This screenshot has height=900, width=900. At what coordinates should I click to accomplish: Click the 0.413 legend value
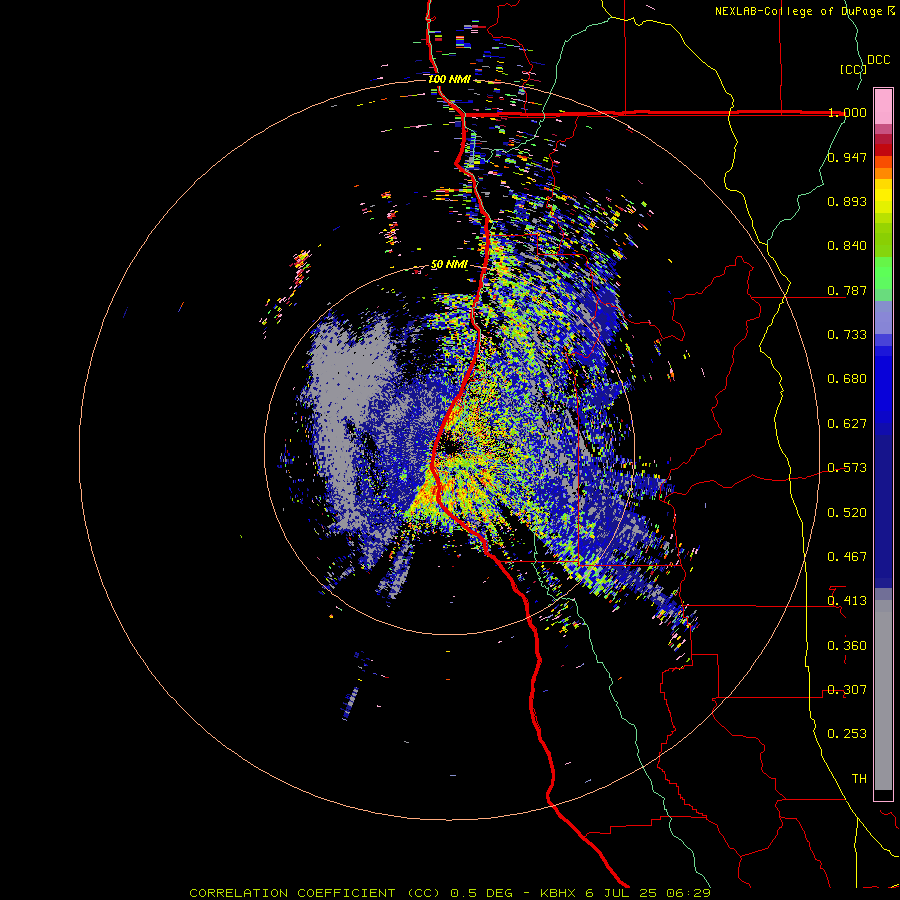(847, 601)
